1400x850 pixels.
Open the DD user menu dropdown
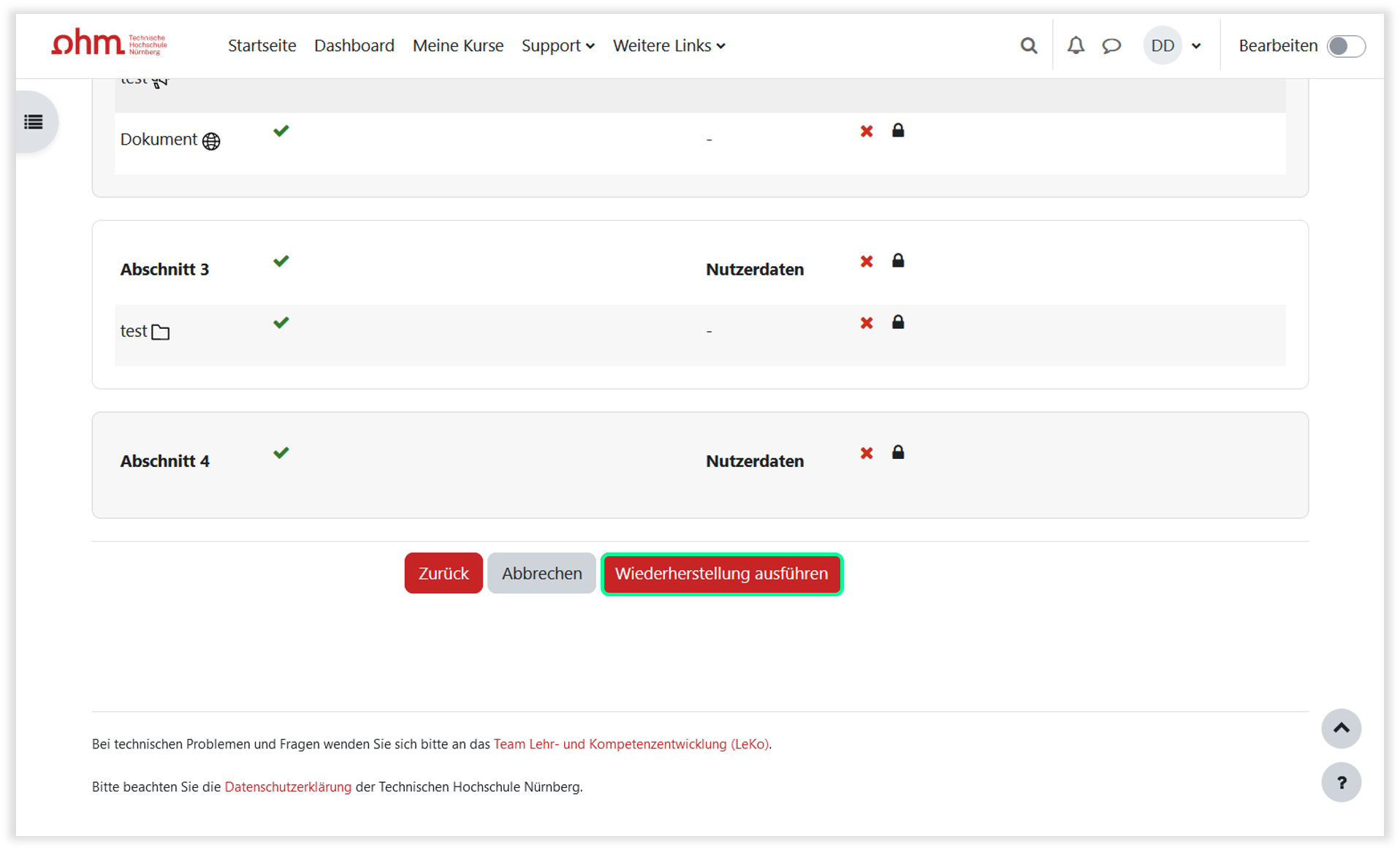coord(1173,46)
